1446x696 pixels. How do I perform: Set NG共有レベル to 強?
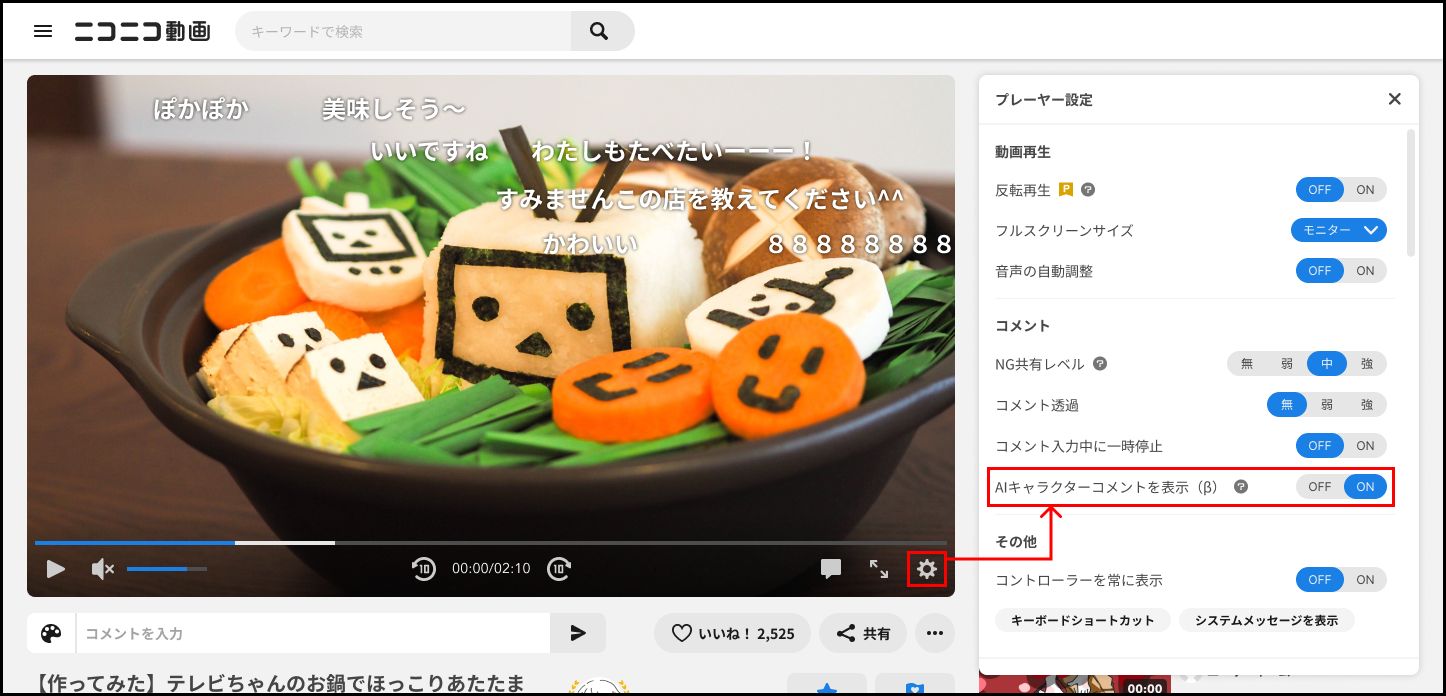pos(1367,364)
